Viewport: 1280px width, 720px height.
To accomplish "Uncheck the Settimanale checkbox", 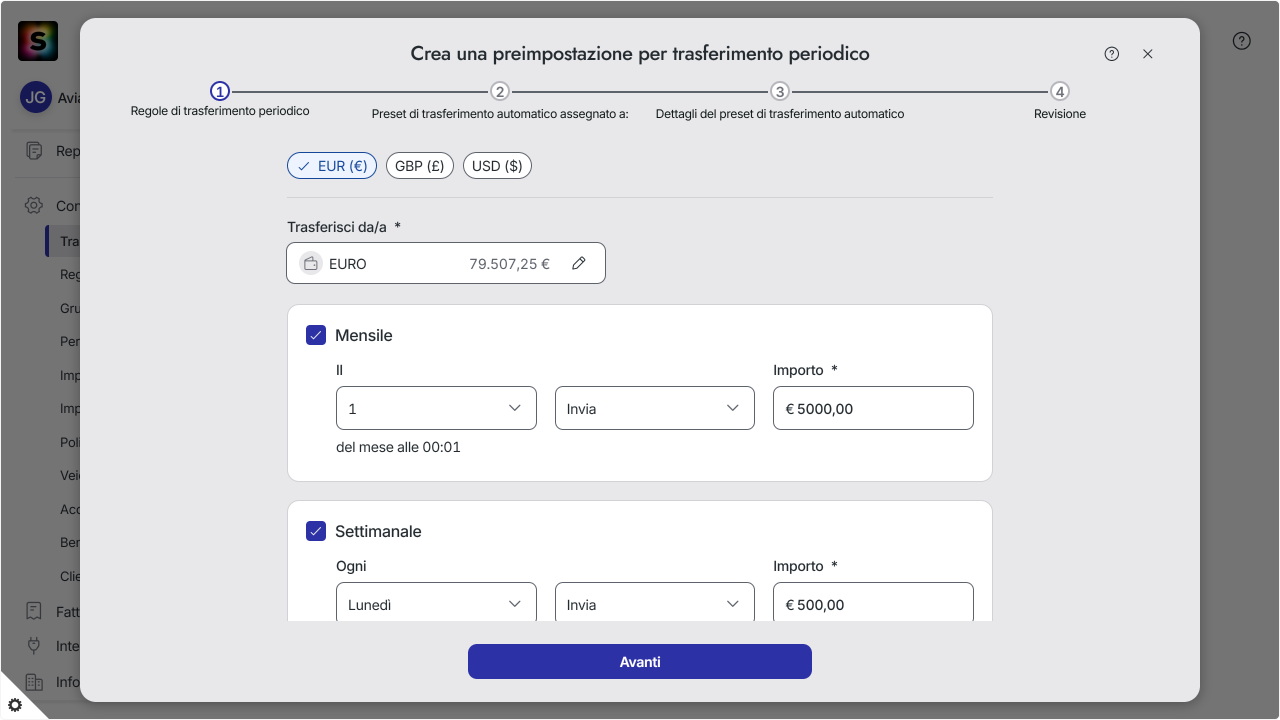I will [x=316, y=531].
